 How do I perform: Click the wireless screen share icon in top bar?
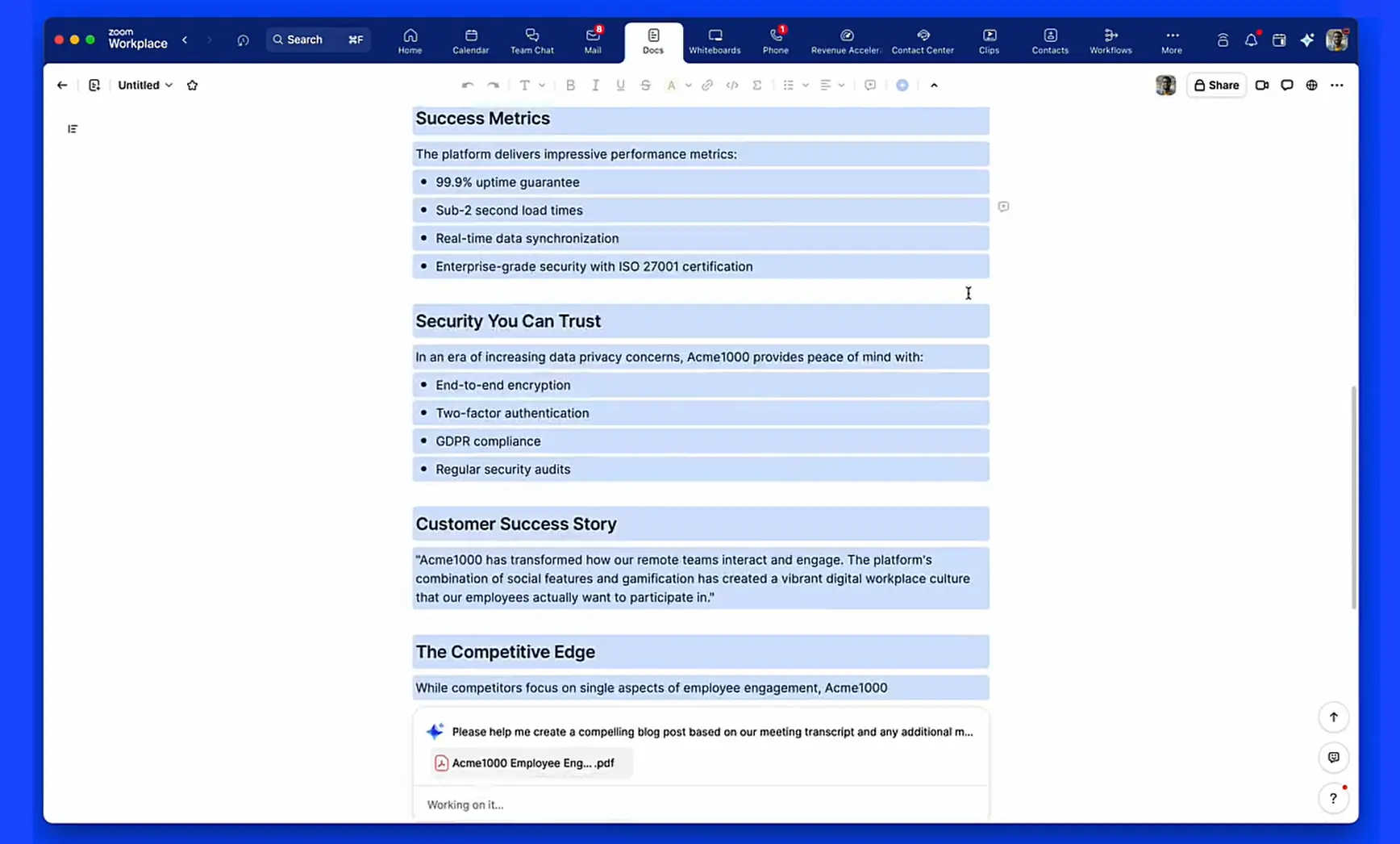1223,40
